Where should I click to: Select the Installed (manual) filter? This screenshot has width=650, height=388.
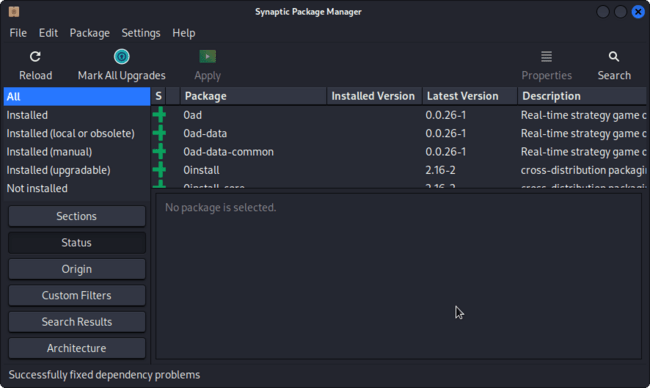pyautogui.click(x=77, y=152)
